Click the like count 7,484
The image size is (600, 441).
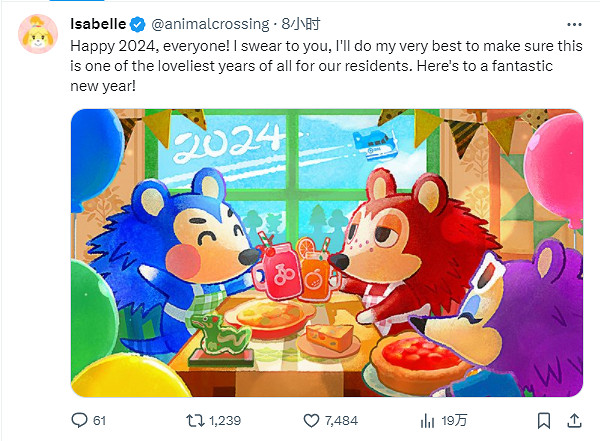(342, 420)
